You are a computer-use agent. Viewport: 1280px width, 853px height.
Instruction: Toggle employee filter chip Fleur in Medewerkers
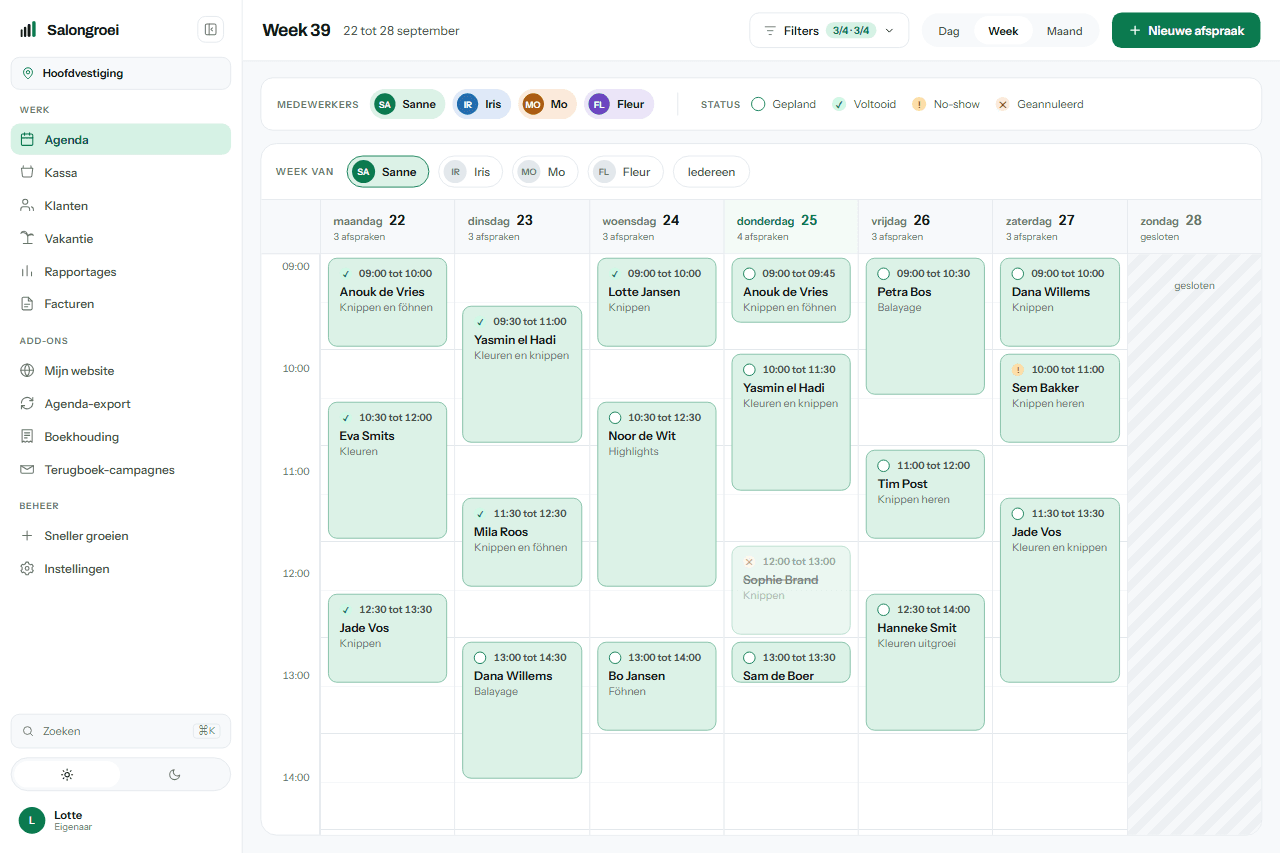pos(619,104)
